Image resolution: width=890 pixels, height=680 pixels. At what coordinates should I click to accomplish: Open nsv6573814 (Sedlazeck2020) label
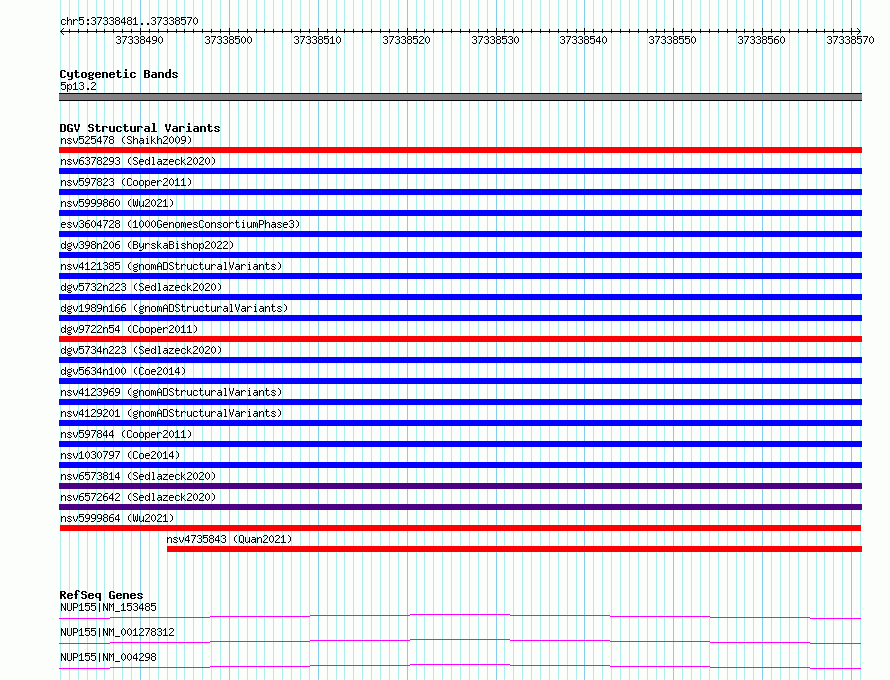138,476
